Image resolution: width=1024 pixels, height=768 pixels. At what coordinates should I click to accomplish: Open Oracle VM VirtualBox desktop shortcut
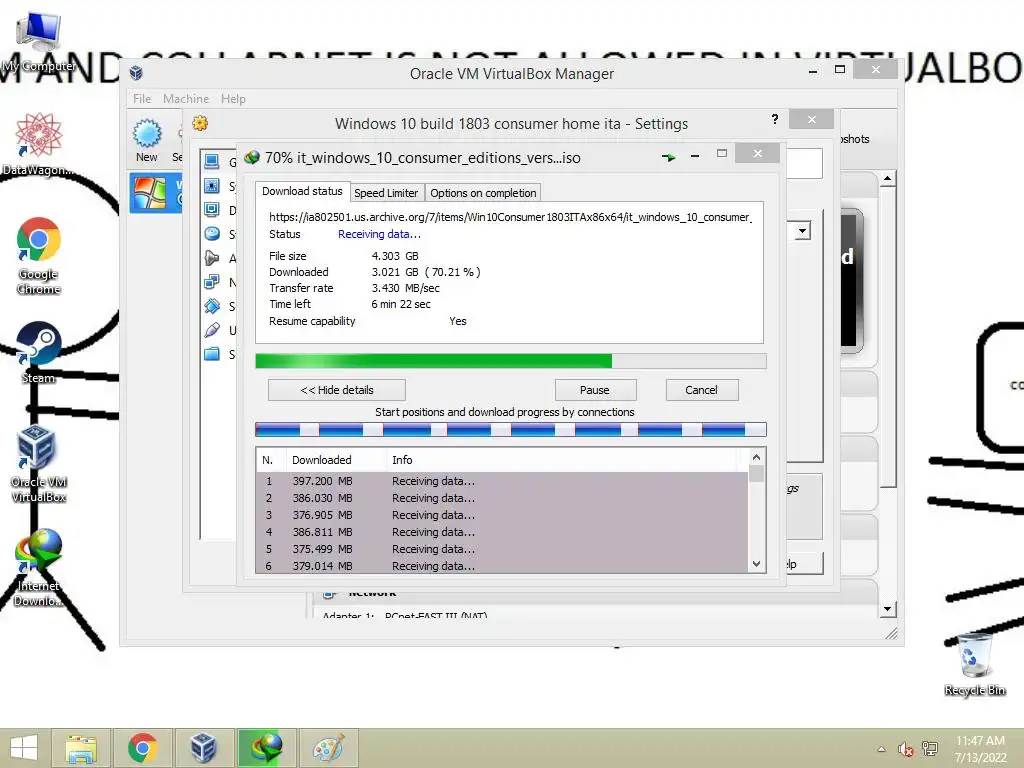(x=38, y=464)
